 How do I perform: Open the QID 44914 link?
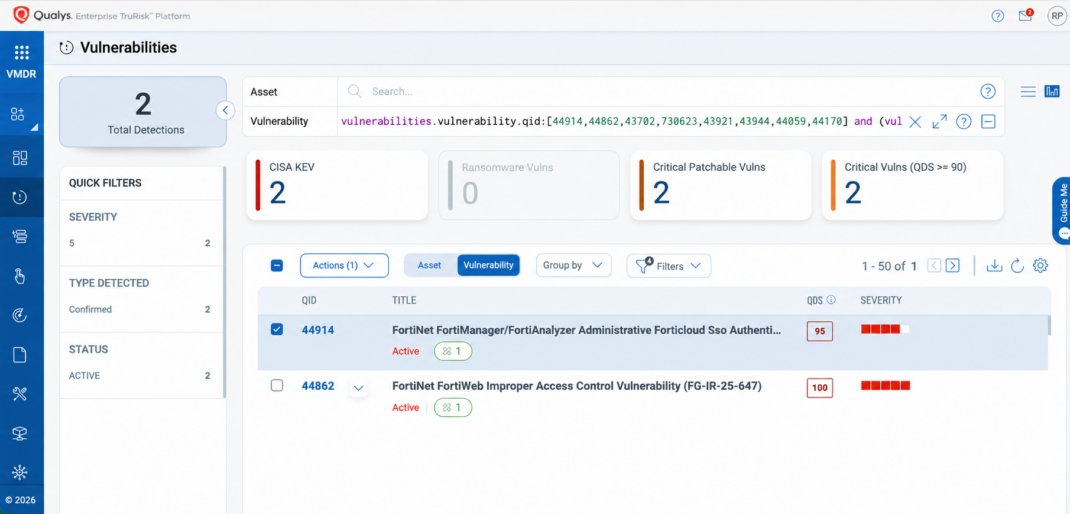coord(318,330)
